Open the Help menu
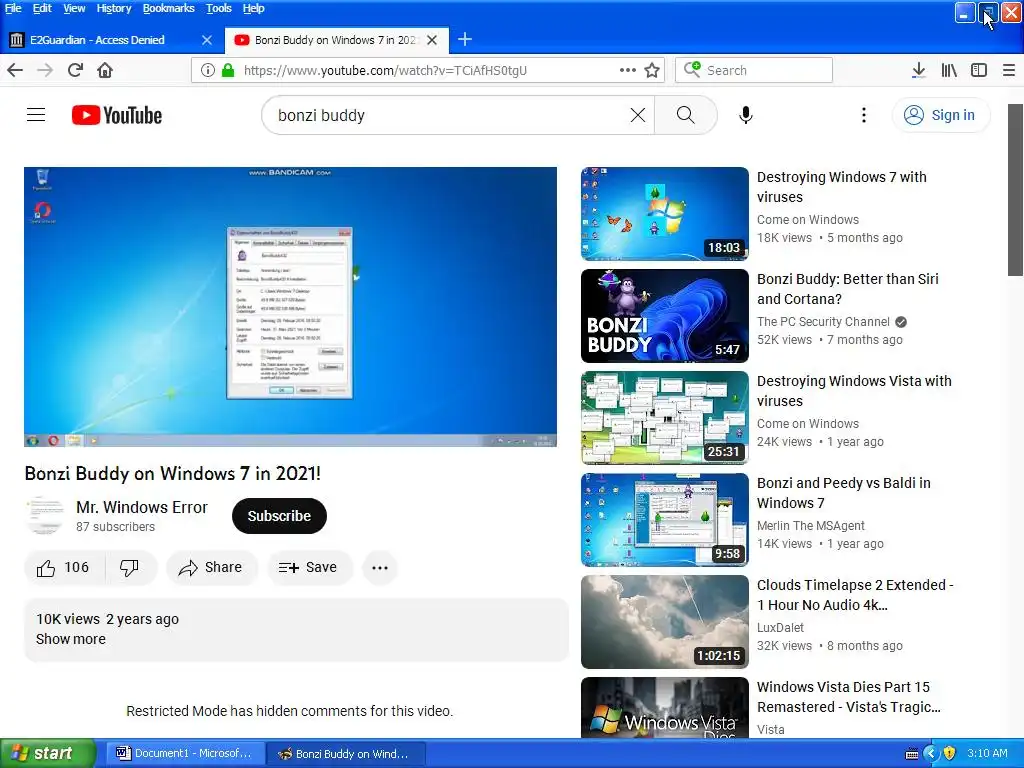 [x=253, y=8]
